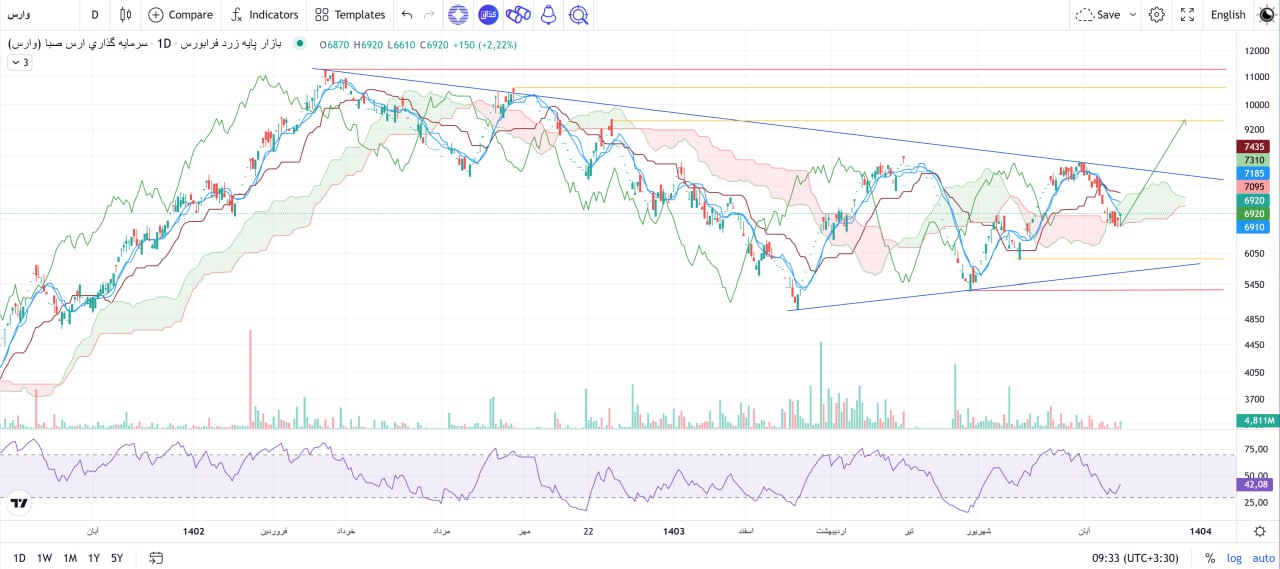Open go-to-date calendar icon
The image size is (1280, 569).
[x=156, y=558]
